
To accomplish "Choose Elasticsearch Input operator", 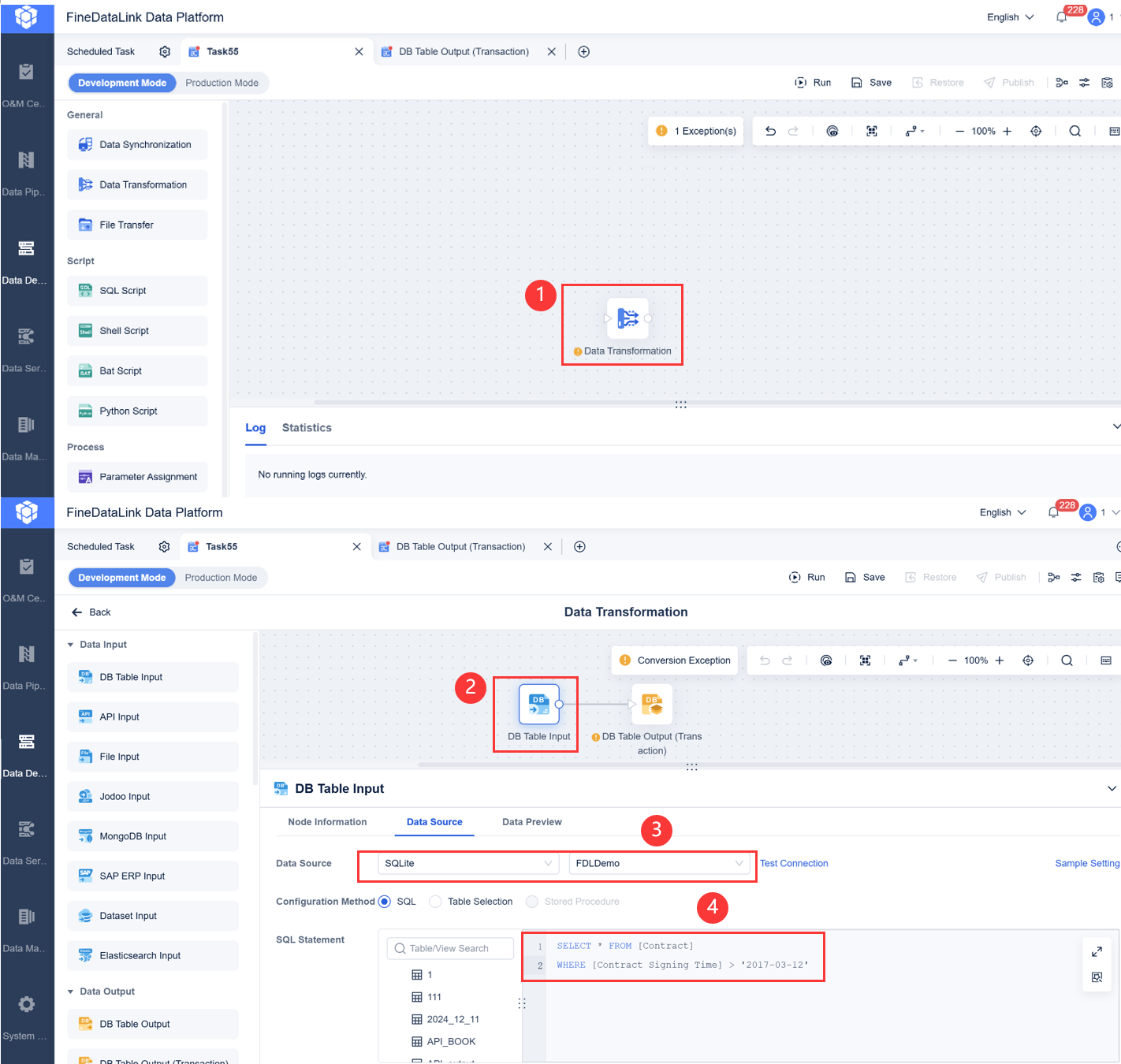I will (x=152, y=956).
